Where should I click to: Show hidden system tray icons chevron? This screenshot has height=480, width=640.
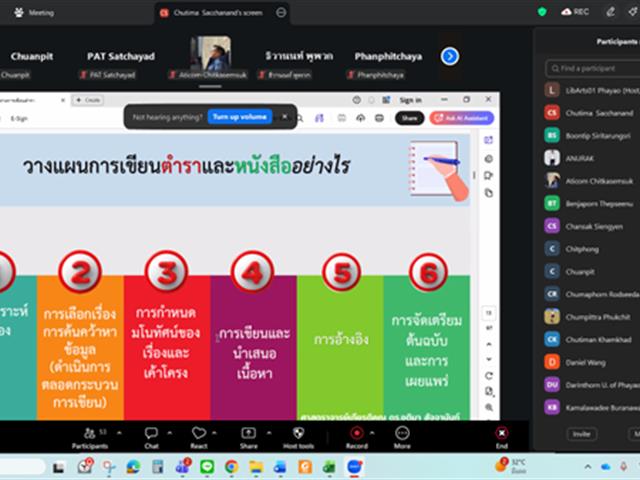tap(588, 467)
